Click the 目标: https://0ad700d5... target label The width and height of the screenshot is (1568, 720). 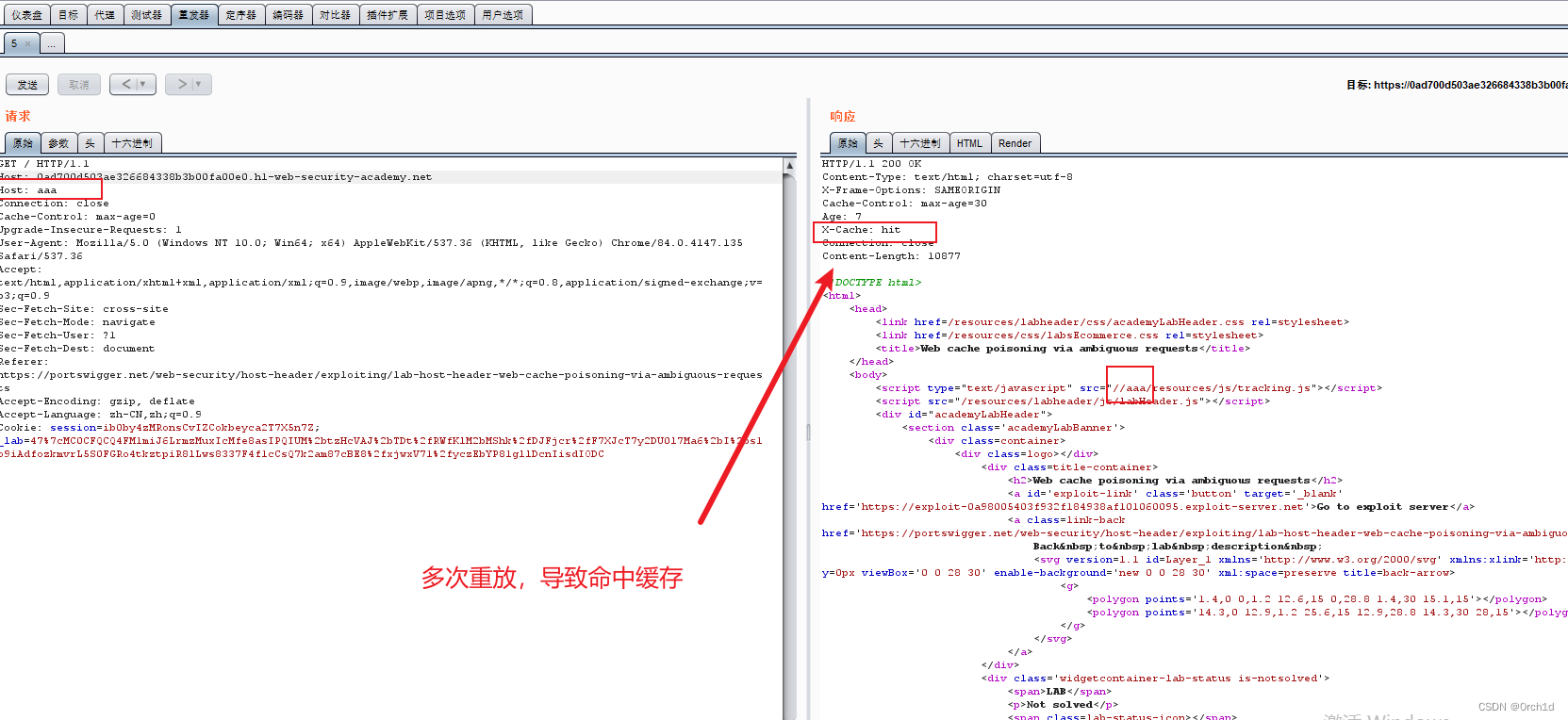point(1457,85)
